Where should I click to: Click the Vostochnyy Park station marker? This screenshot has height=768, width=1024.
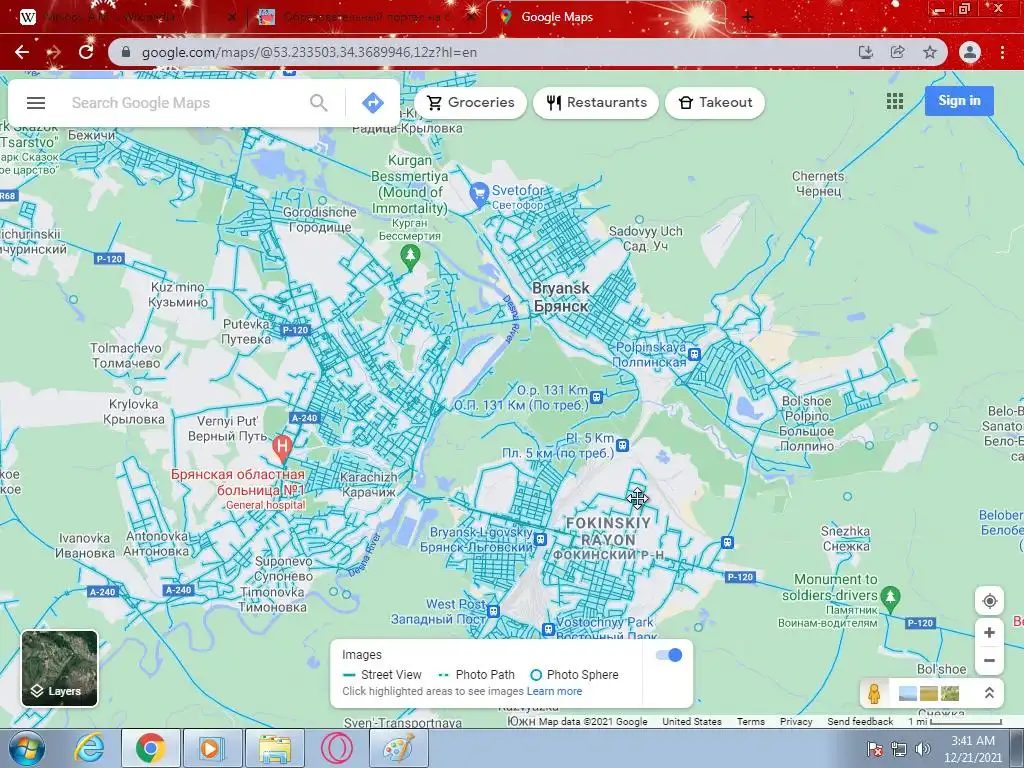click(x=548, y=630)
